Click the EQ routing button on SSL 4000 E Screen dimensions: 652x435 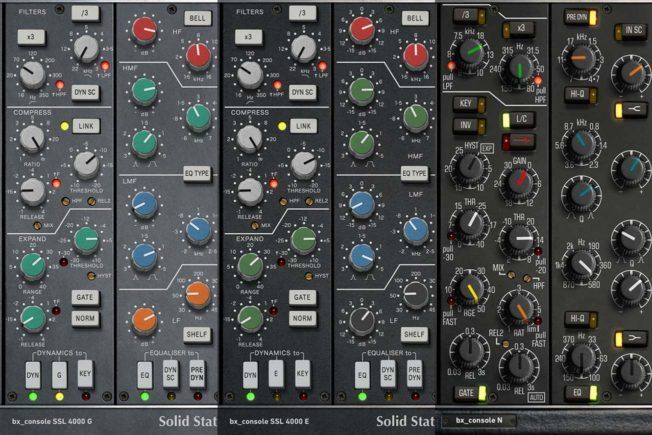click(x=362, y=375)
